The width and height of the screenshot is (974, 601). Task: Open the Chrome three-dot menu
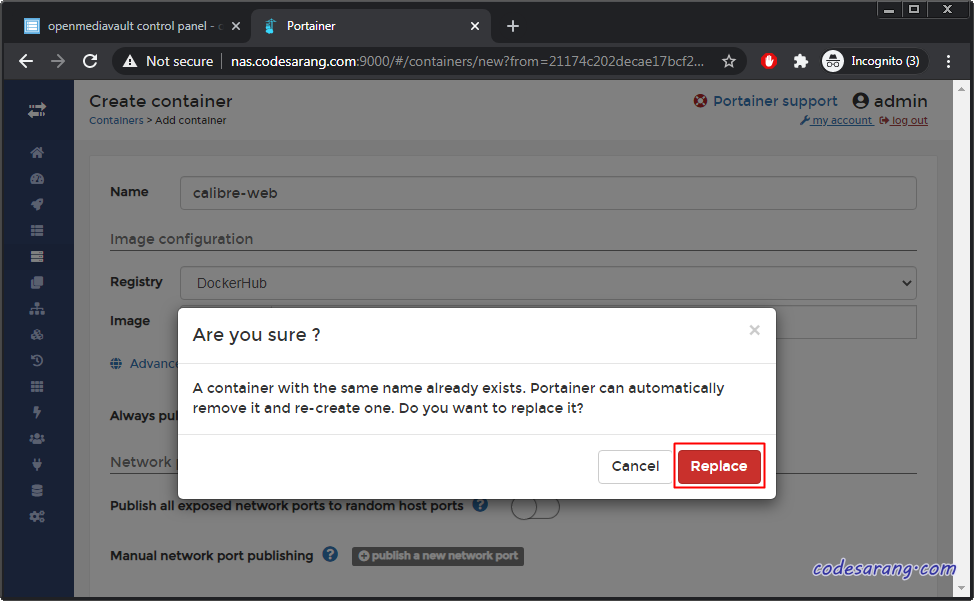coord(948,61)
